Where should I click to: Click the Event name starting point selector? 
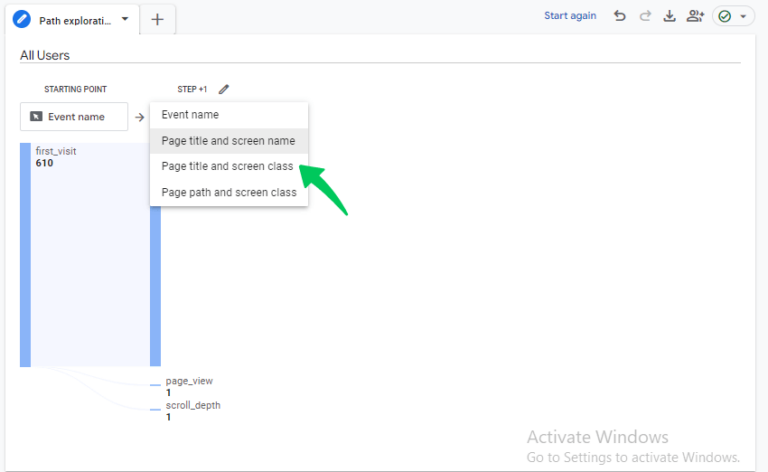point(74,117)
